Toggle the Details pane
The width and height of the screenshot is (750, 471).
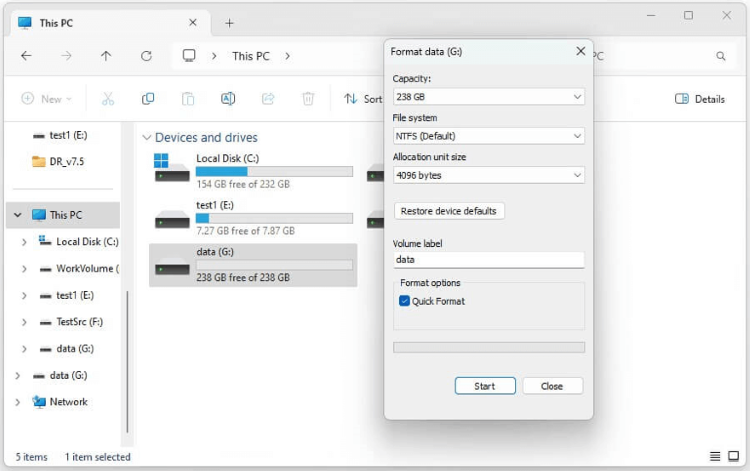tap(699, 99)
